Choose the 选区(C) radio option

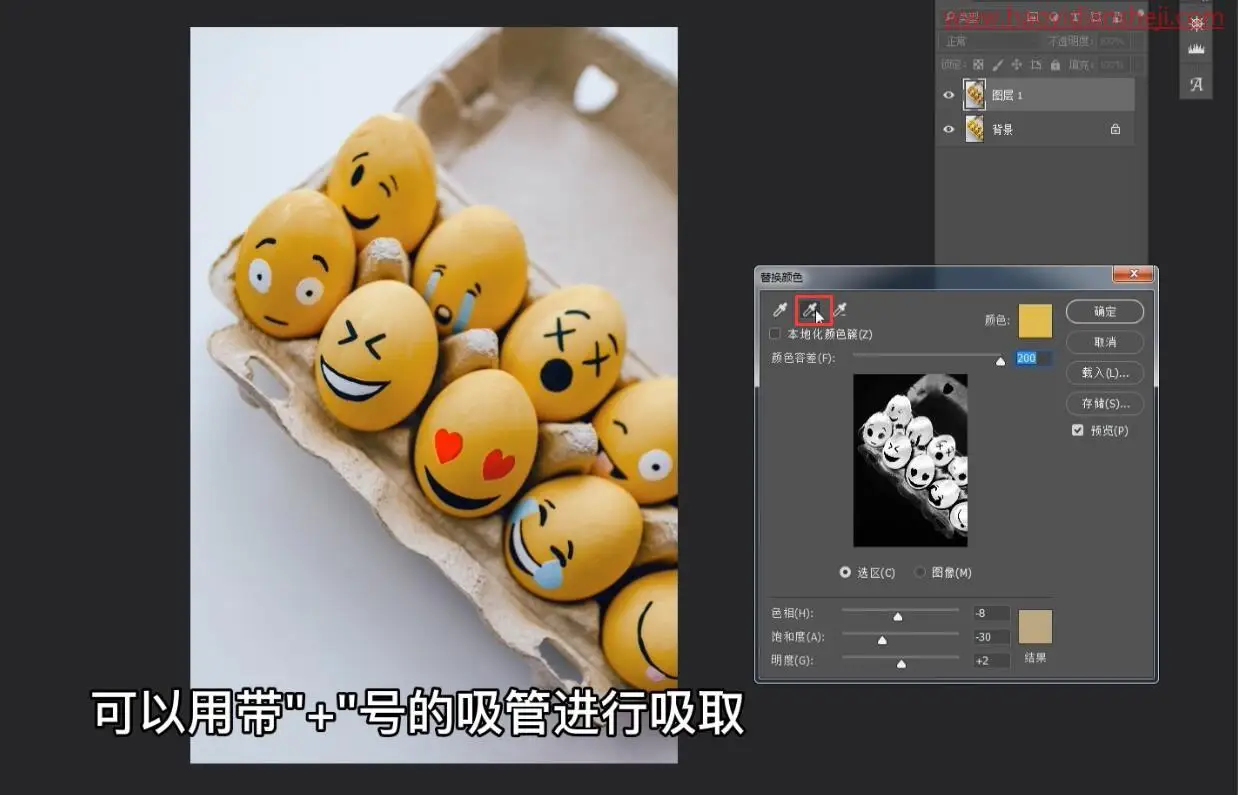click(845, 572)
